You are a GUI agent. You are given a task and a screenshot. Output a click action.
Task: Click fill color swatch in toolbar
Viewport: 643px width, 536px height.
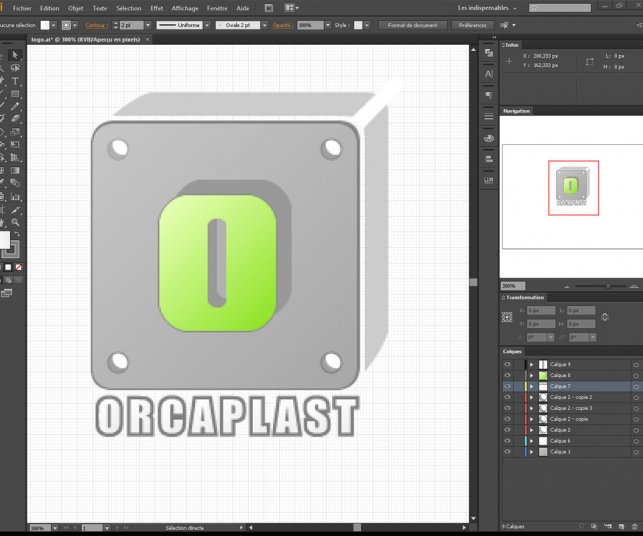coord(4,240)
